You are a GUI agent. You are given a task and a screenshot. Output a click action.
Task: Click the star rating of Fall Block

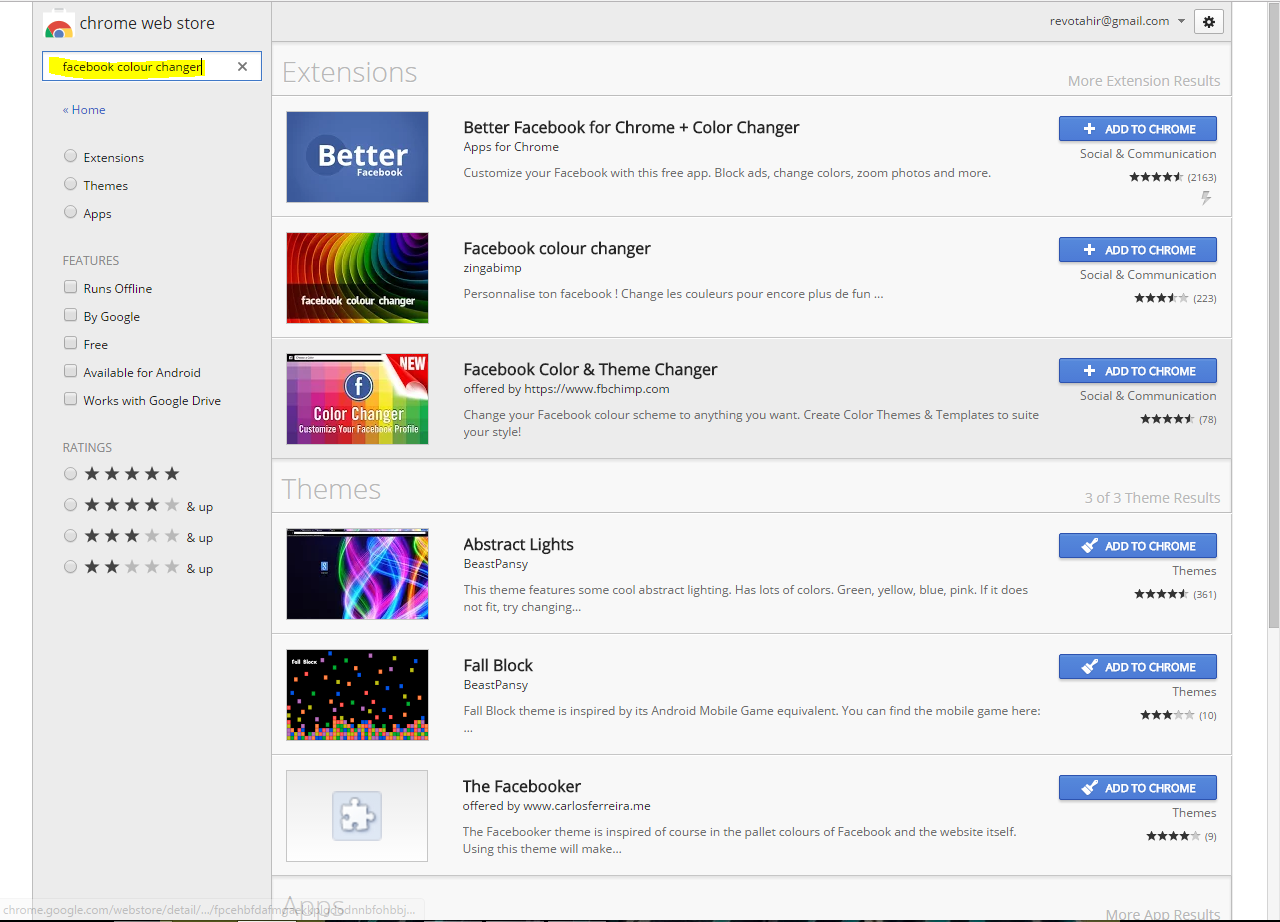1167,715
